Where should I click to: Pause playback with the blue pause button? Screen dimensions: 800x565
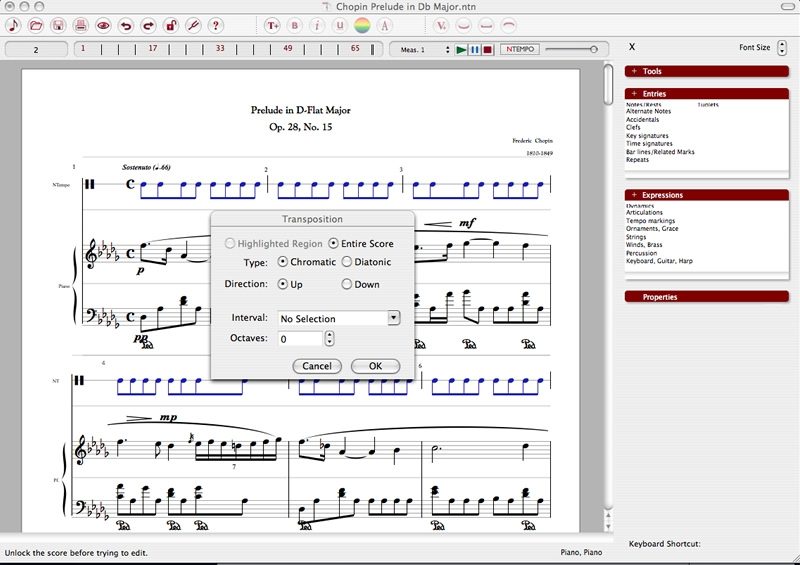coord(474,50)
